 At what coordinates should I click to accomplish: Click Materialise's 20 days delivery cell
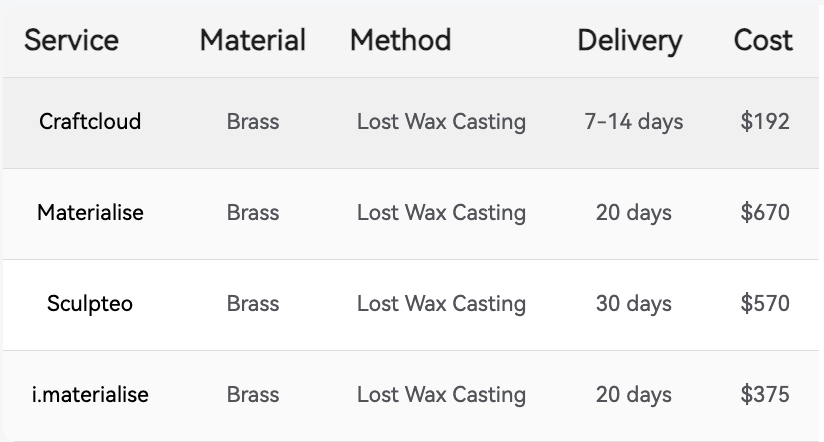pyautogui.click(x=634, y=213)
